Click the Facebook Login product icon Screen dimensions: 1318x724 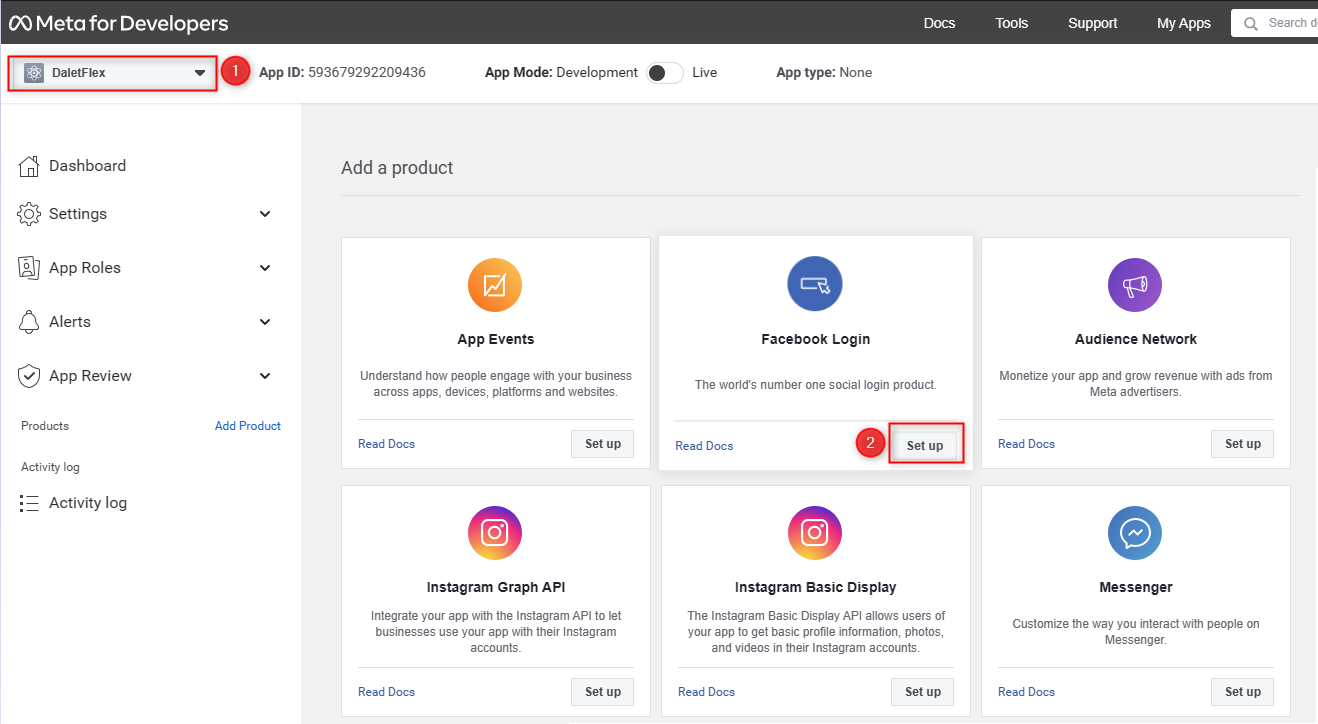815,284
